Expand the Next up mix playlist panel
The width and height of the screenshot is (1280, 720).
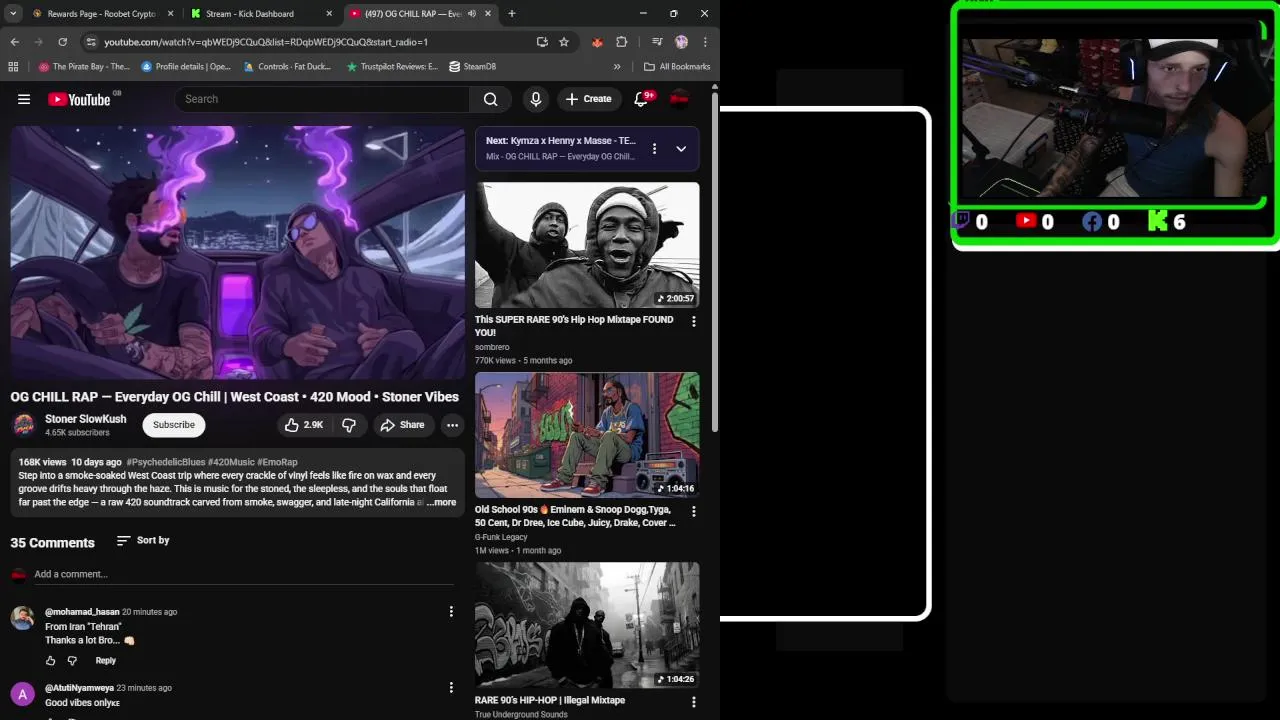click(681, 148)
